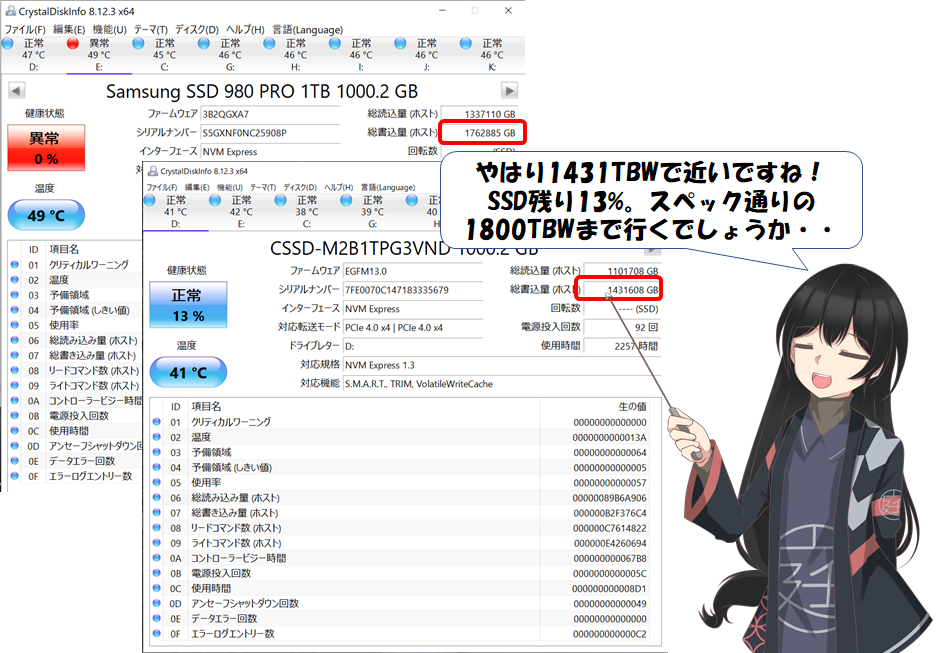Click total host writes 1762885 GB value

click(482, 133)
